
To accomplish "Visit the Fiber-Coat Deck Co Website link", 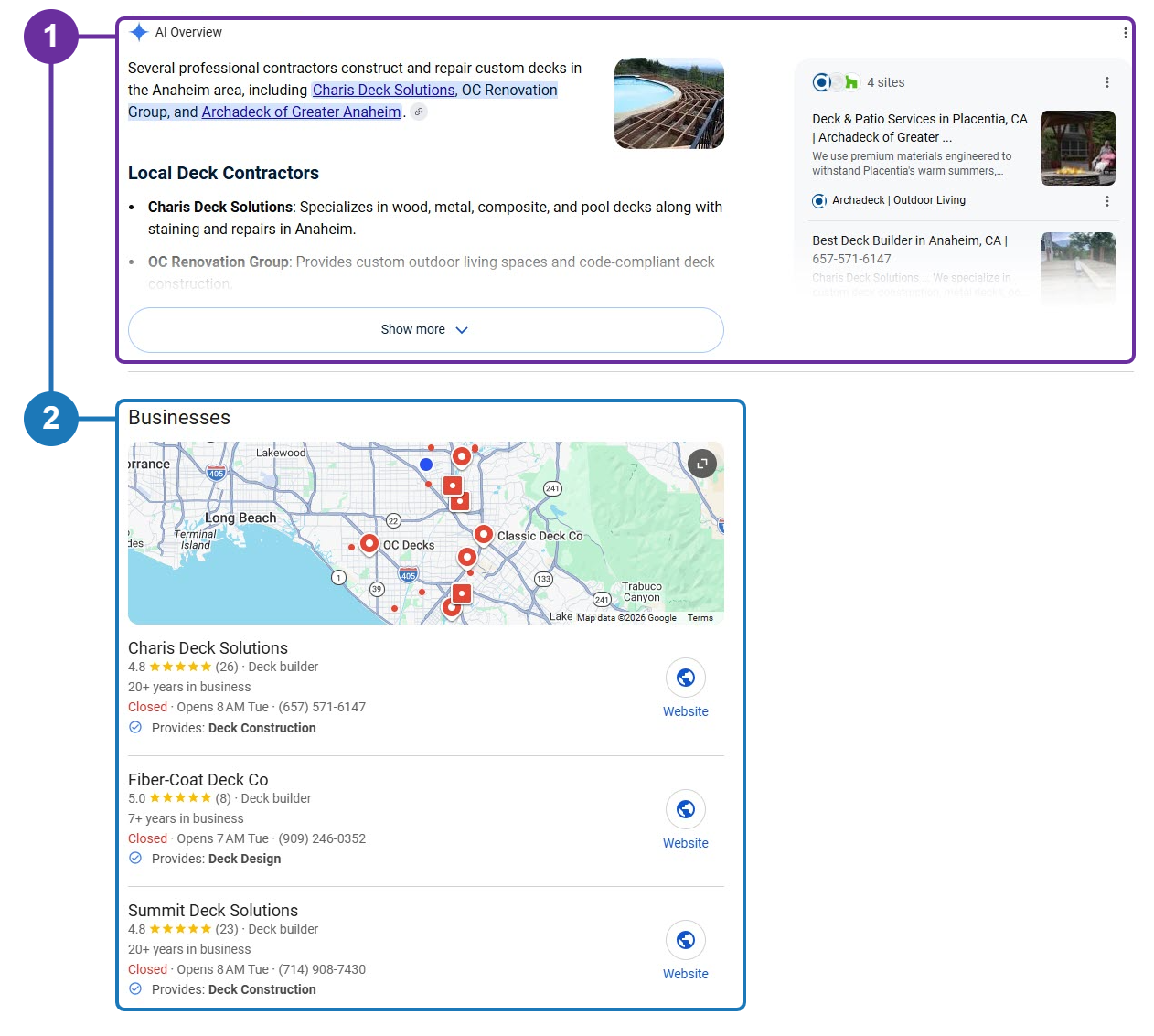I will pos(686,843).
